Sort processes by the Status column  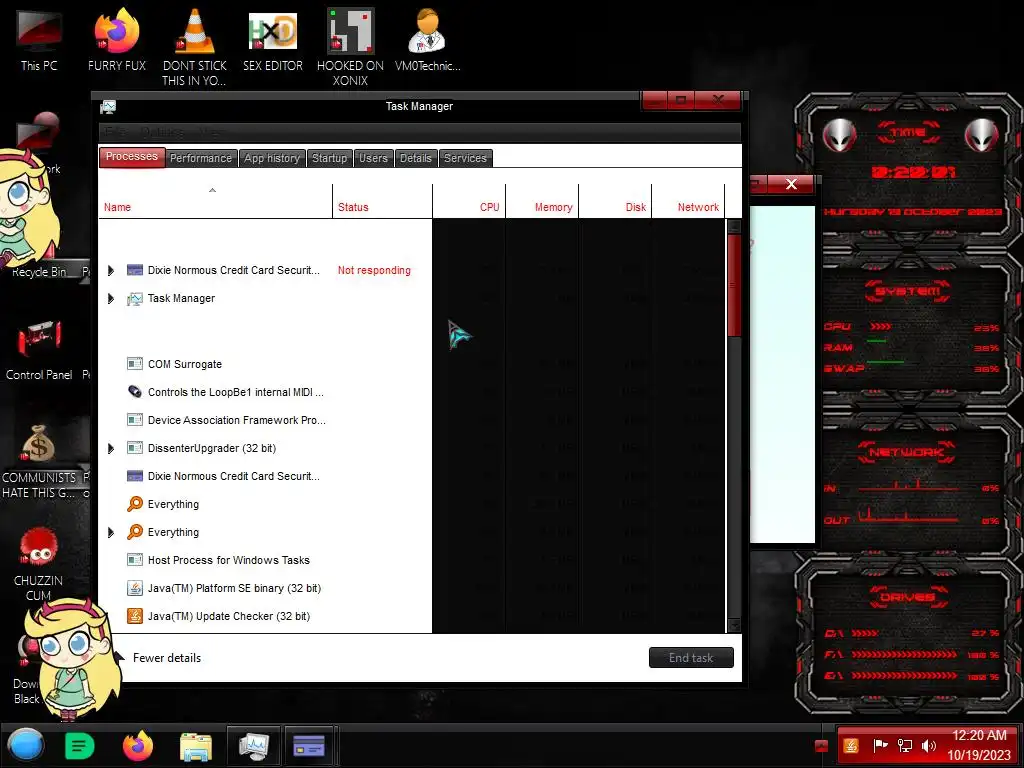(x=382, y=200)
